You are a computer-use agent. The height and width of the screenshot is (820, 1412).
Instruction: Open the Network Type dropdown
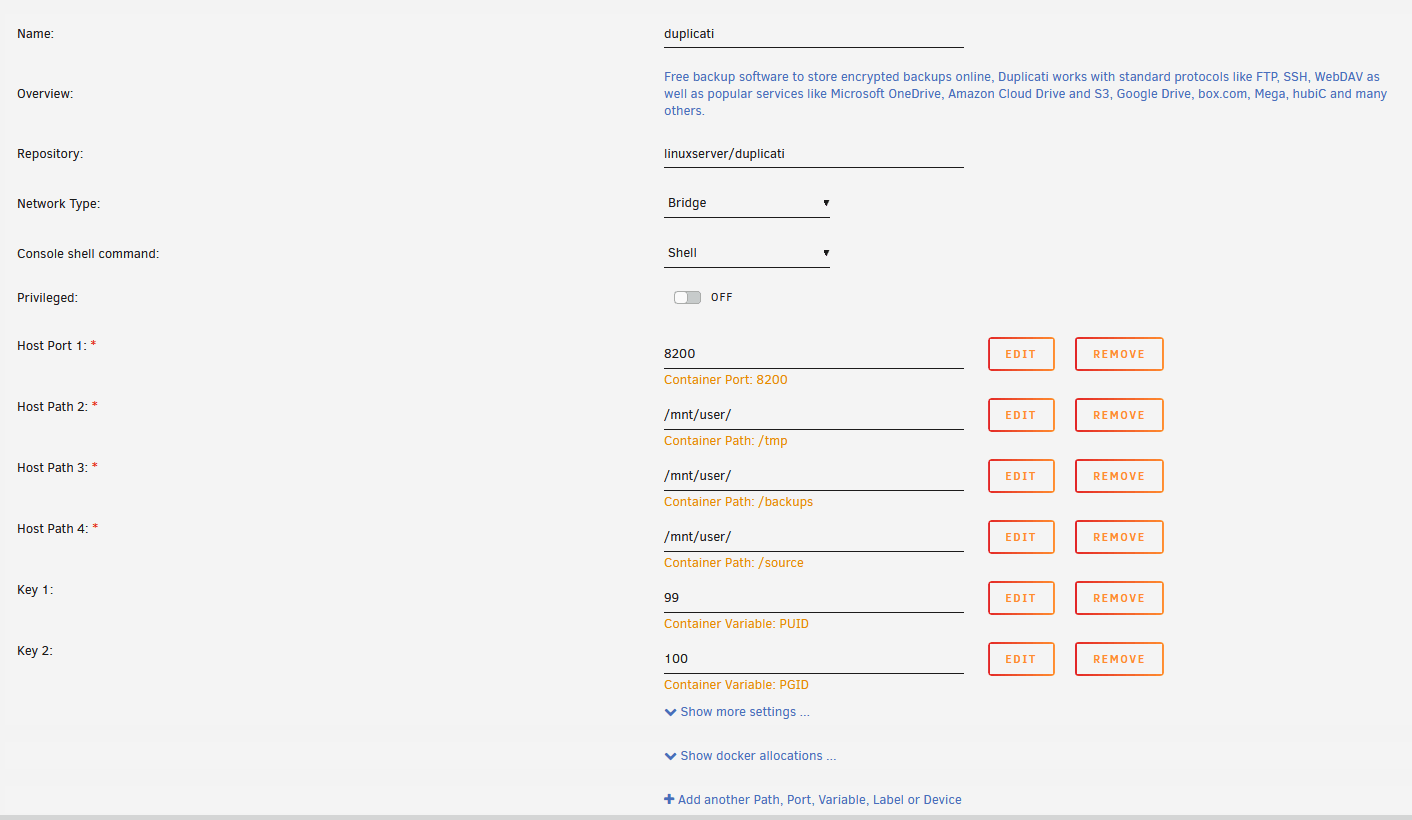click(747, 203)
